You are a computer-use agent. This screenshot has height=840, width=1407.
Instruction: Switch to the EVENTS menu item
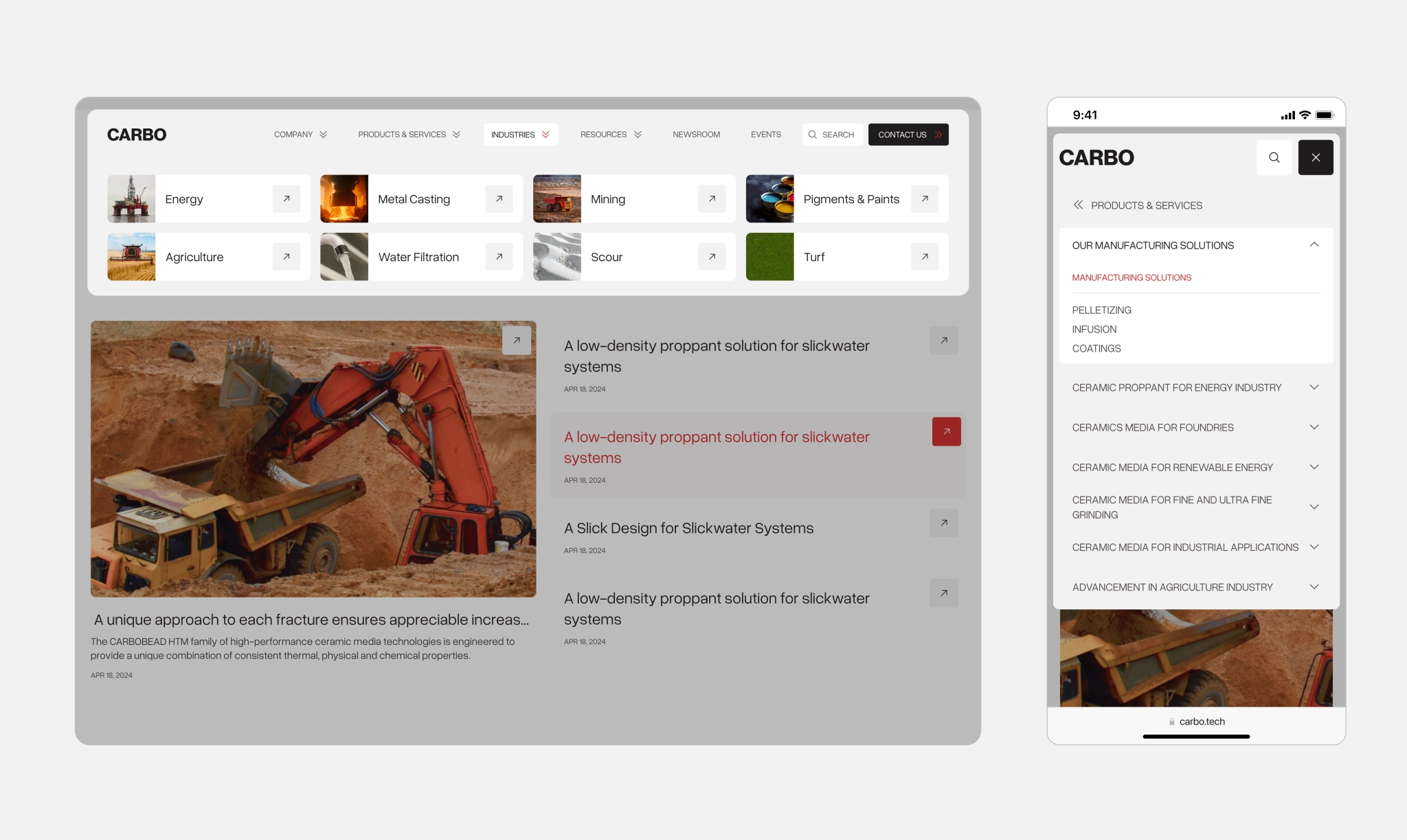[765, 134]
